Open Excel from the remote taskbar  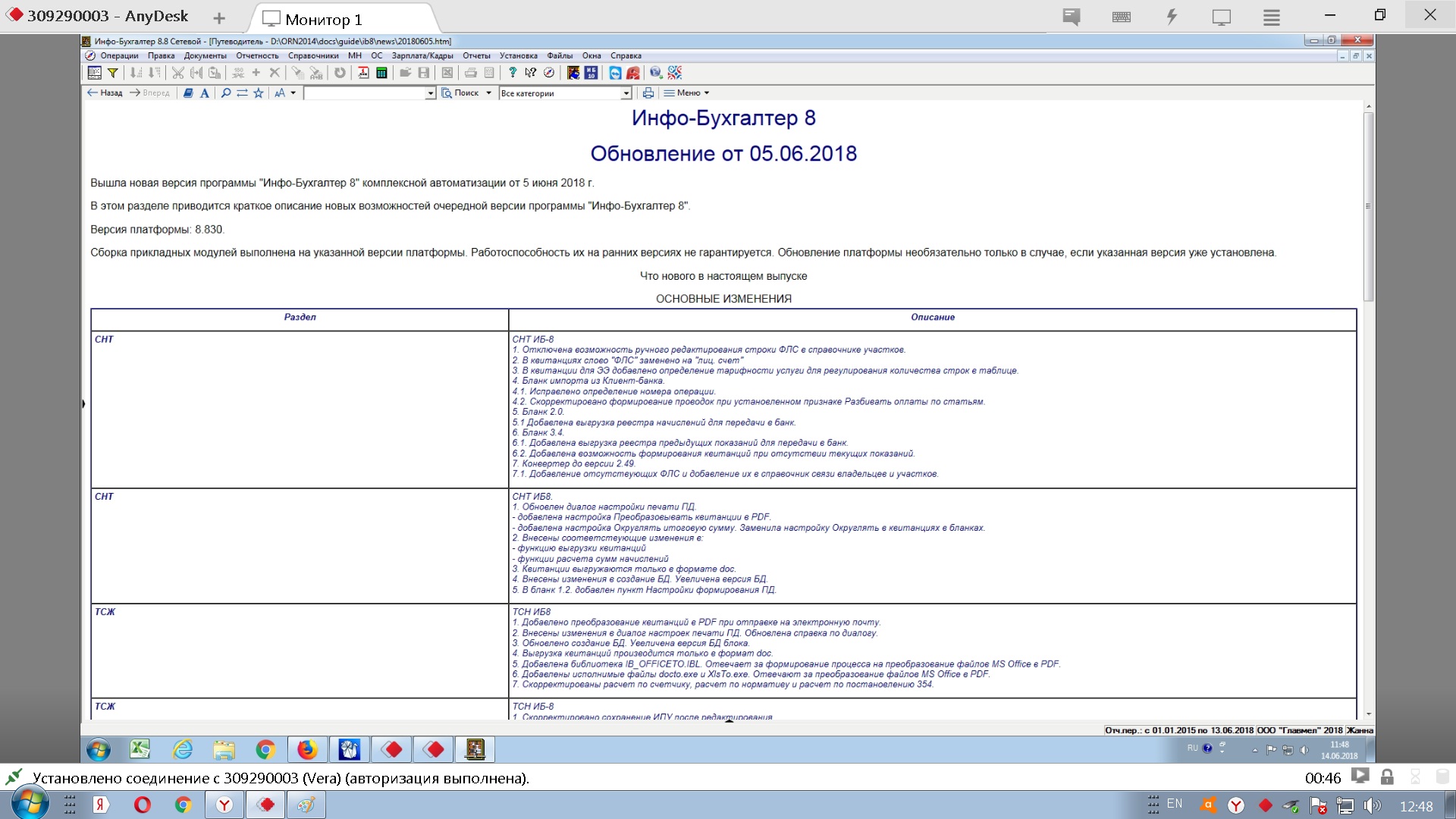tap(140, 750)
